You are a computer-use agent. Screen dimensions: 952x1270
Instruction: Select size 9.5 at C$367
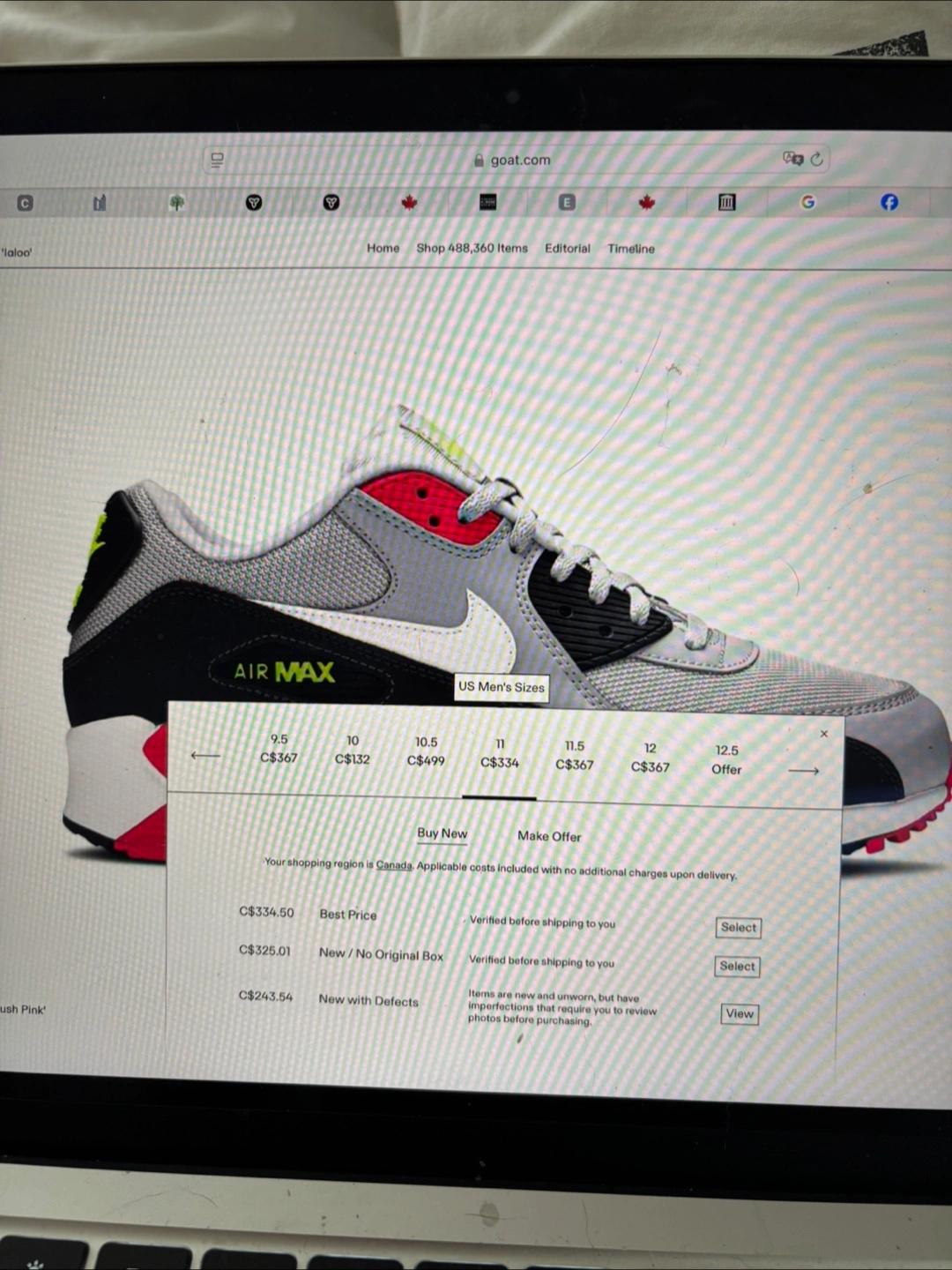(x=279, y=748)
